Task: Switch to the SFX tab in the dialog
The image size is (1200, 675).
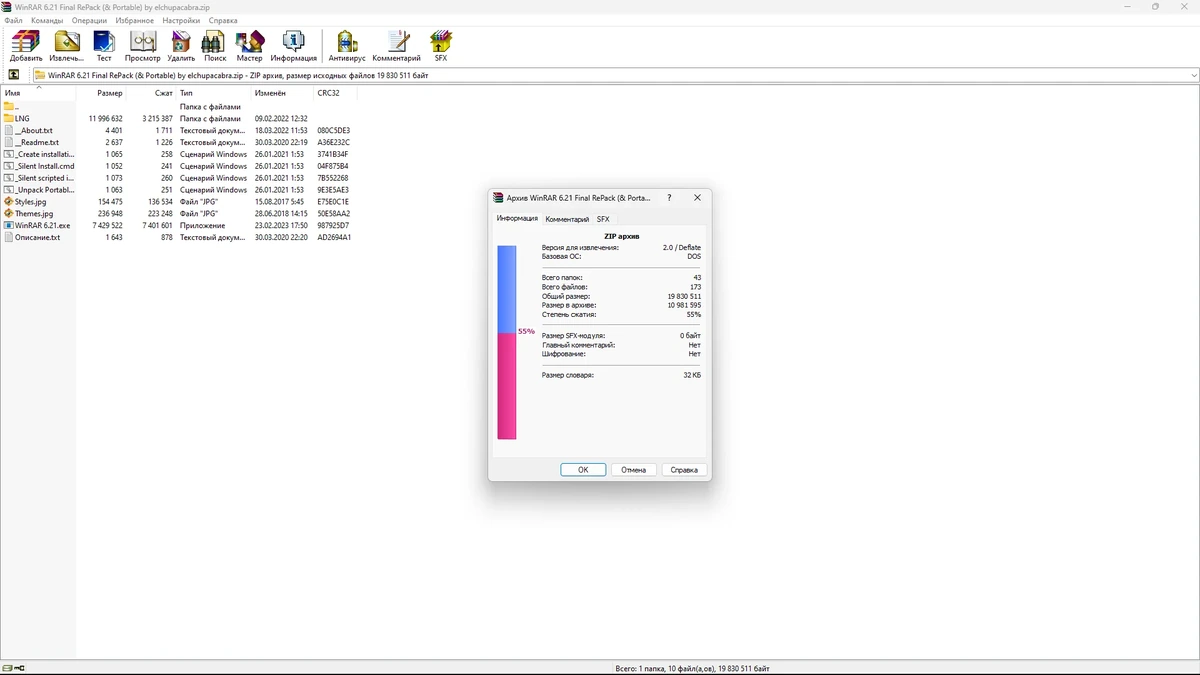Action: coord(603,219)
